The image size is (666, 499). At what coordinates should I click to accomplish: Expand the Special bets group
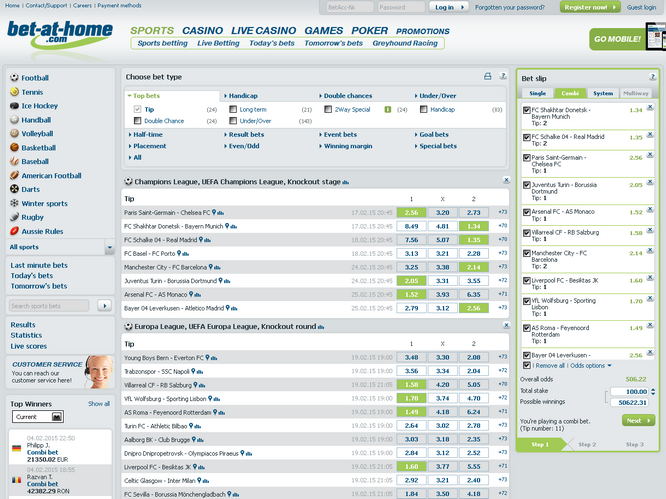436,146
